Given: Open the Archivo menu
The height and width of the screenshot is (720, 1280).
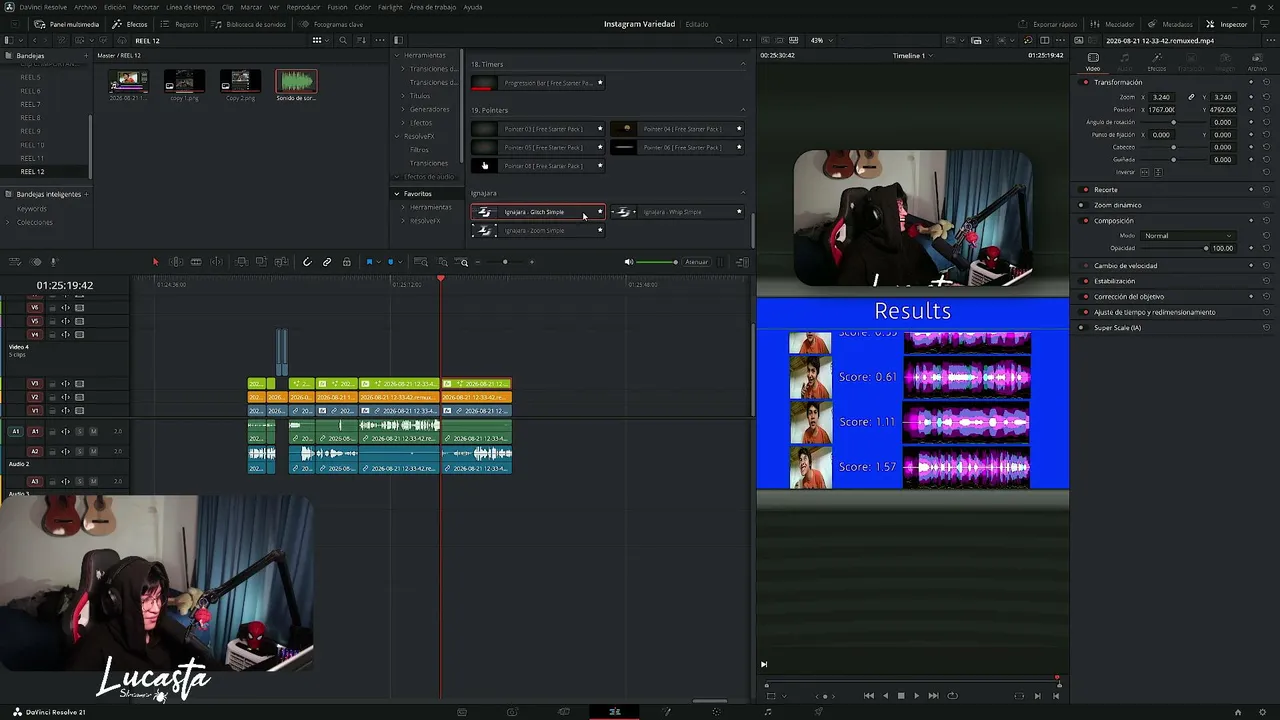Looking at the screenshot, I should tap(85, 7).
